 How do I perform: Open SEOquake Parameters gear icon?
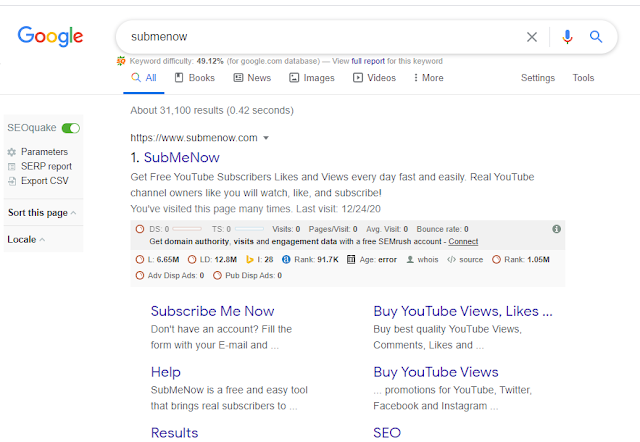[11, 152]
